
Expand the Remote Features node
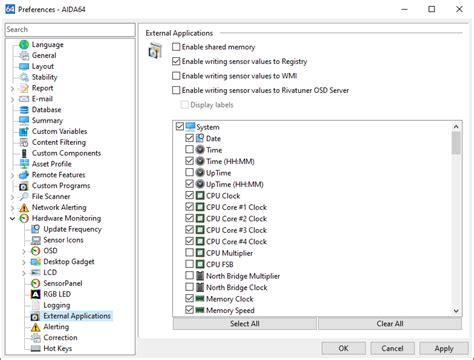coord(12,175)
